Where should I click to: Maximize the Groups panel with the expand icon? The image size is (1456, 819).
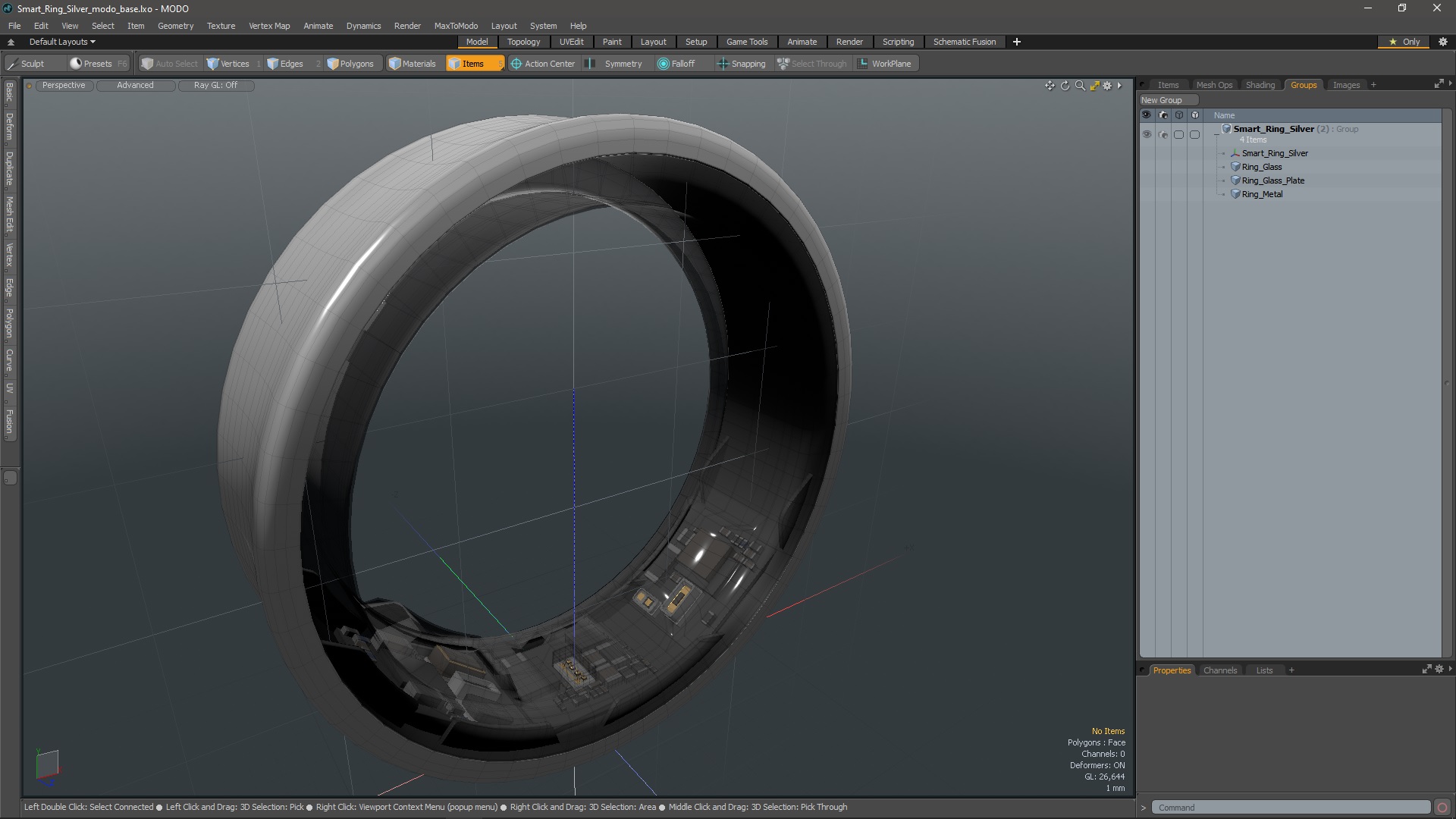coord(1439,84)
